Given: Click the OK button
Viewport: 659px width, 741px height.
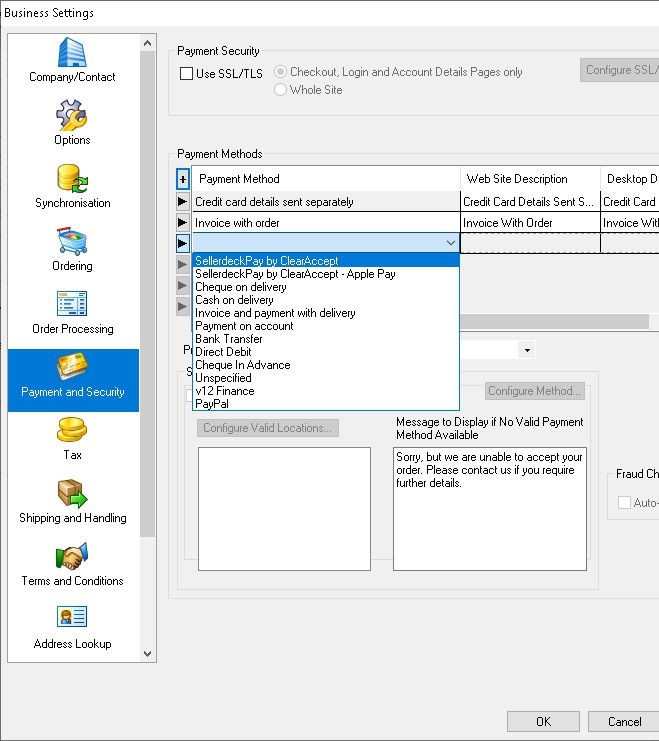Looking at the screenshot, I should pos(543,722).
